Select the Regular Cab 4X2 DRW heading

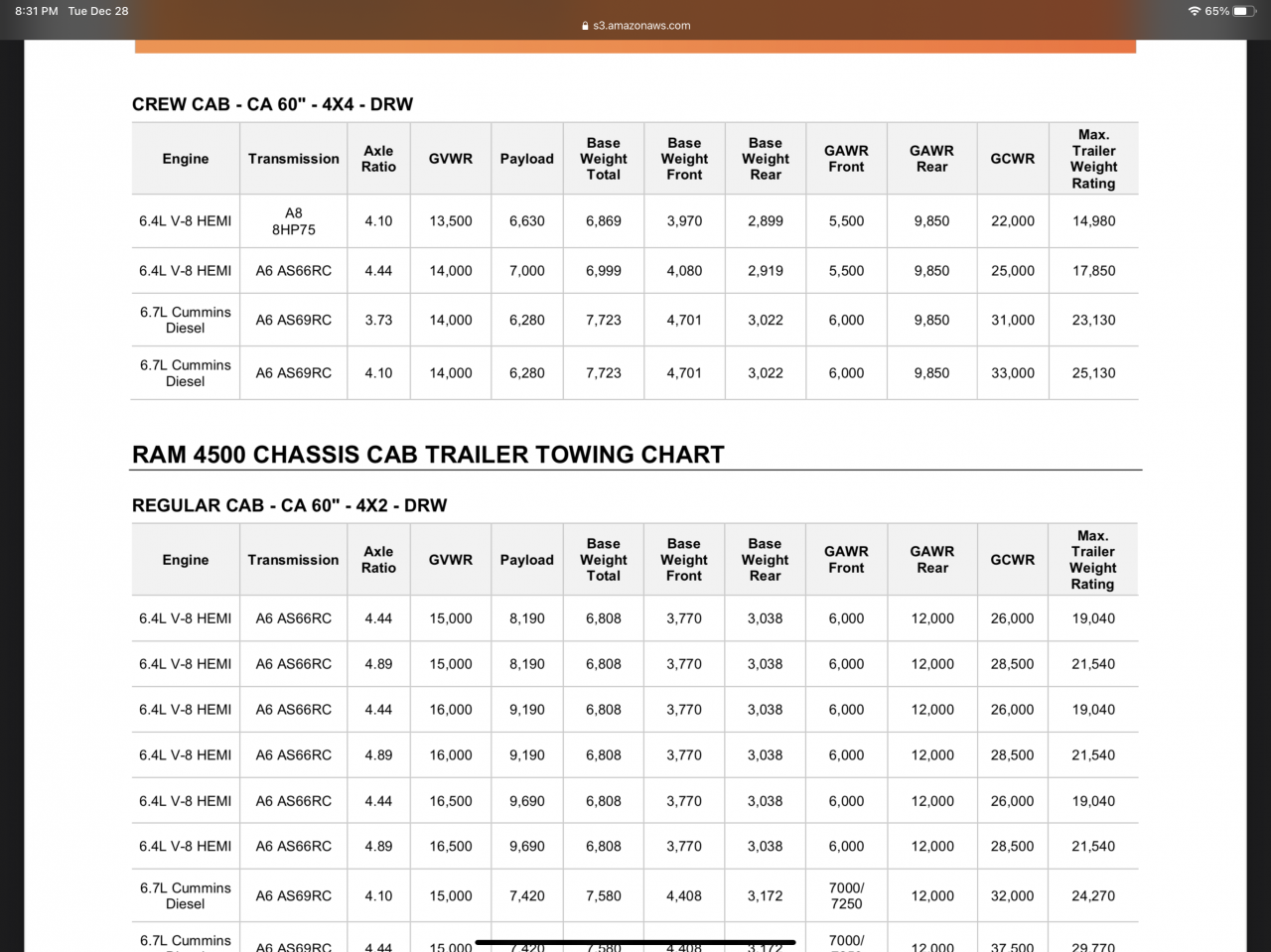tap(289, 505)
